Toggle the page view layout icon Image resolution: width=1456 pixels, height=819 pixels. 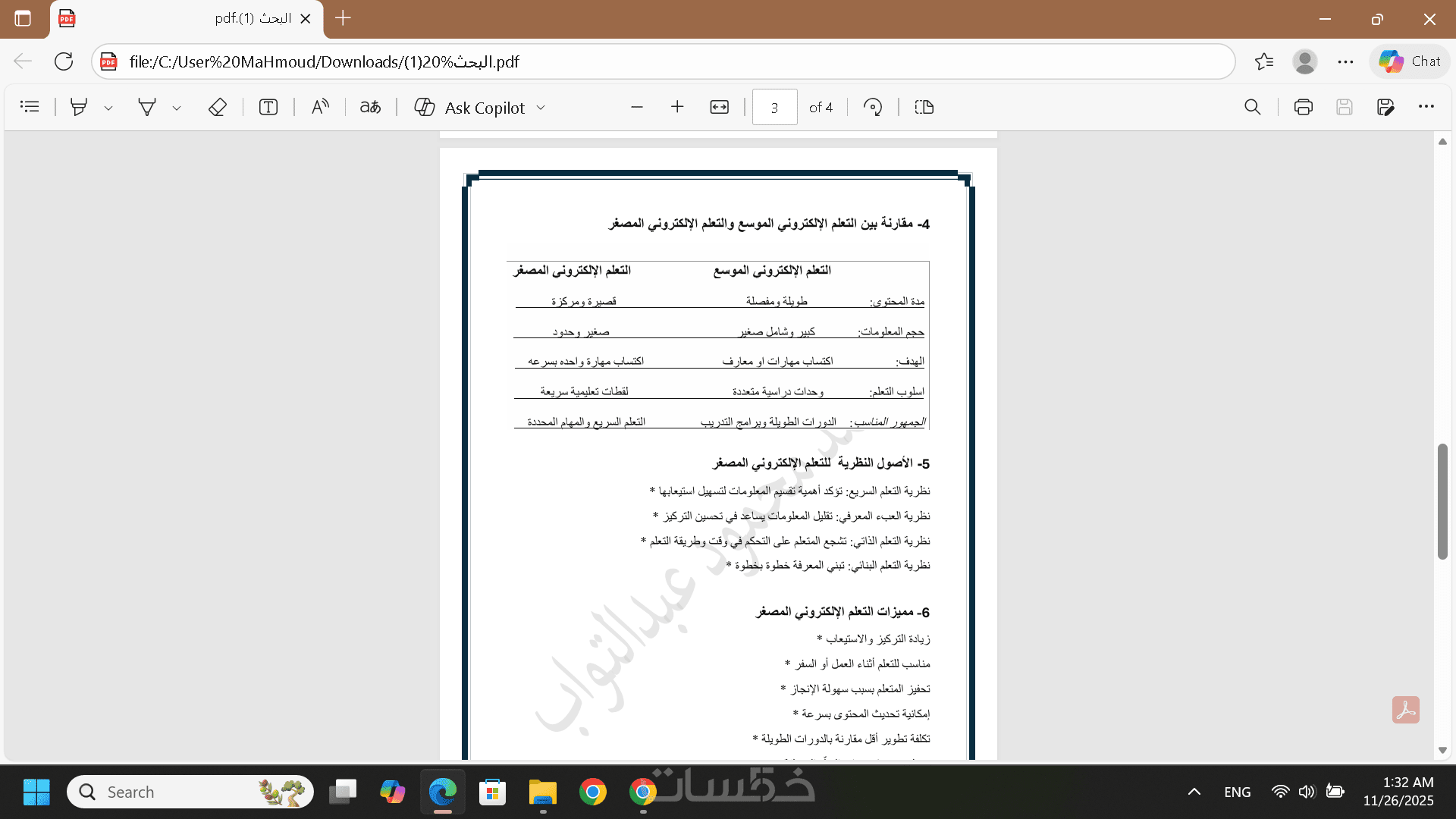point(924,107)
